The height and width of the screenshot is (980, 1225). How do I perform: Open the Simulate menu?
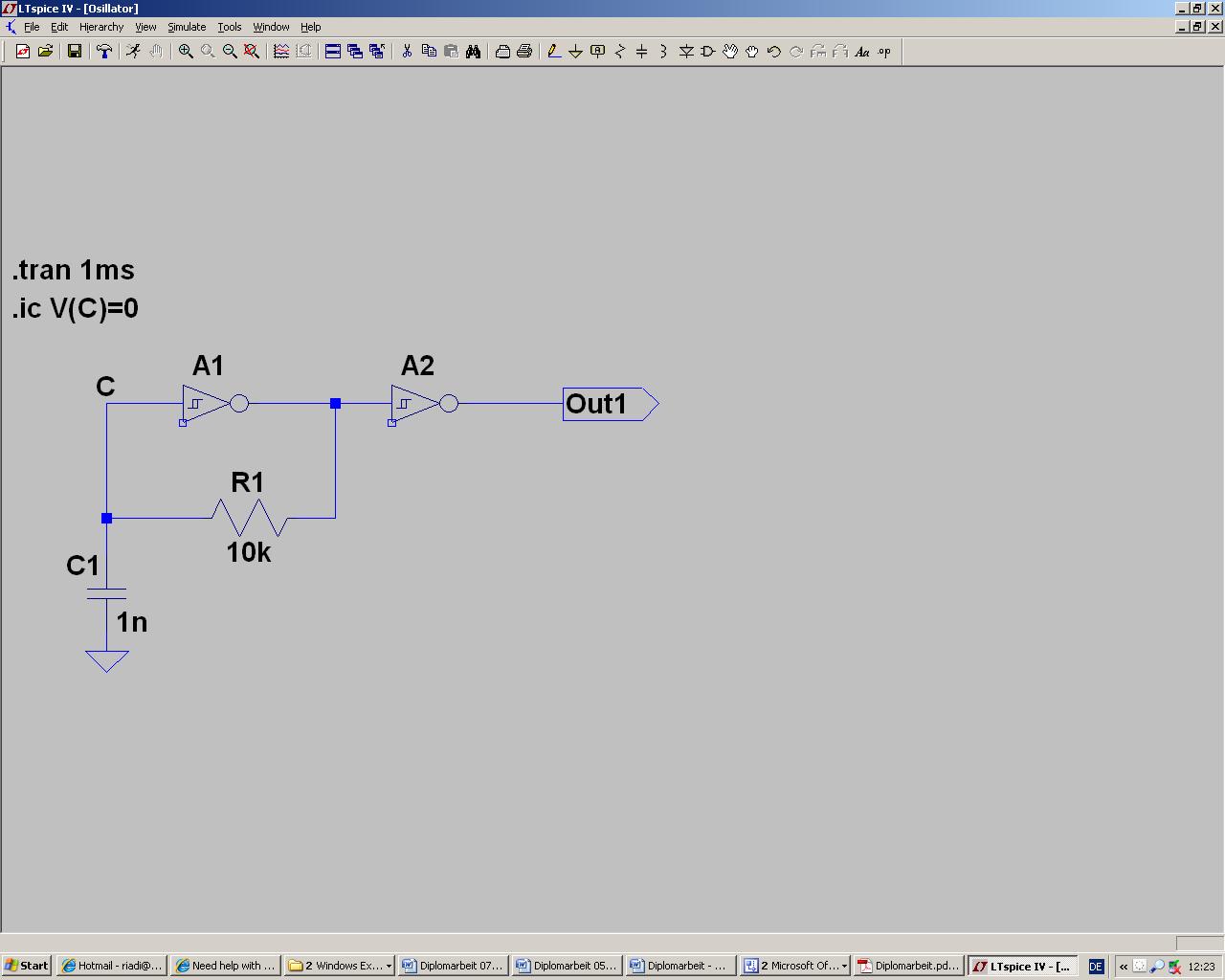click(187, 27)
